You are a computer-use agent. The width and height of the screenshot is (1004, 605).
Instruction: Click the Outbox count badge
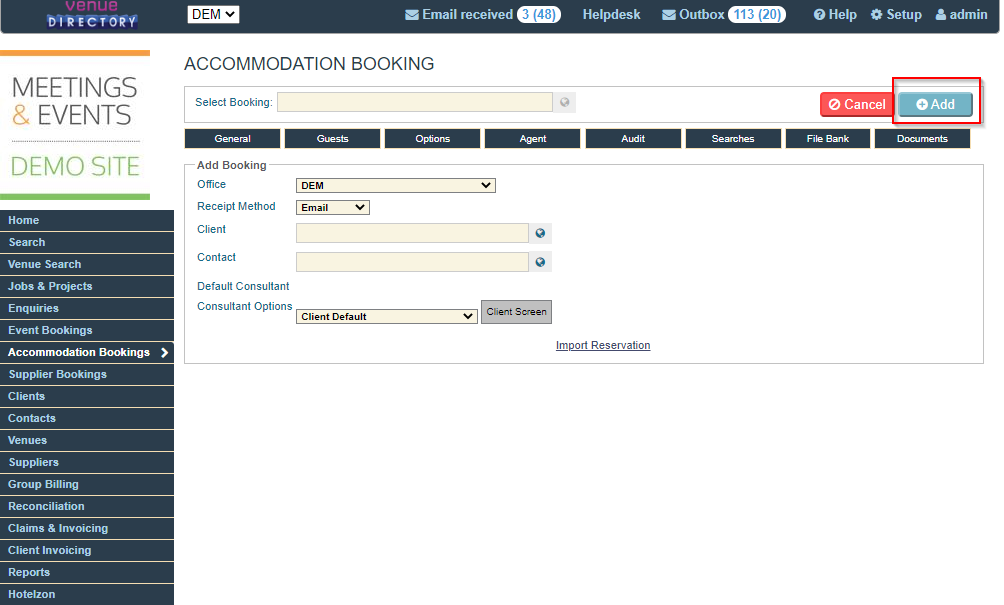[x=757, y=15]
